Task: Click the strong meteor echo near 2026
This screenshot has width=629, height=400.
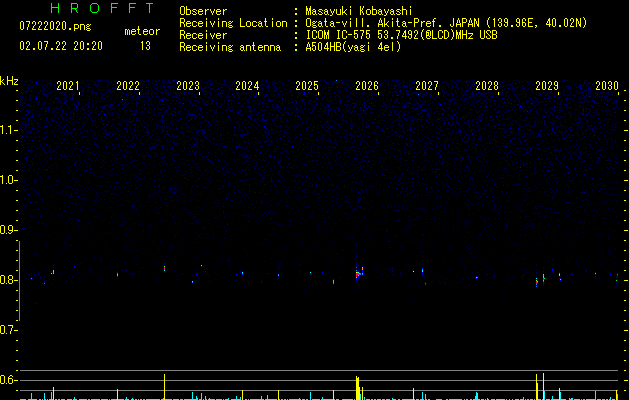Action: [357, 274]
